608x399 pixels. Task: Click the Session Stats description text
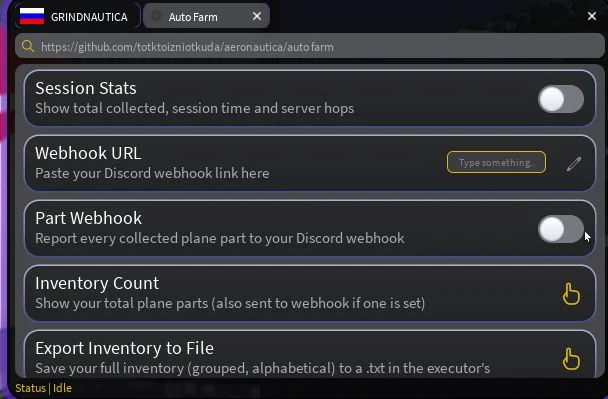[x=195, y=108]
